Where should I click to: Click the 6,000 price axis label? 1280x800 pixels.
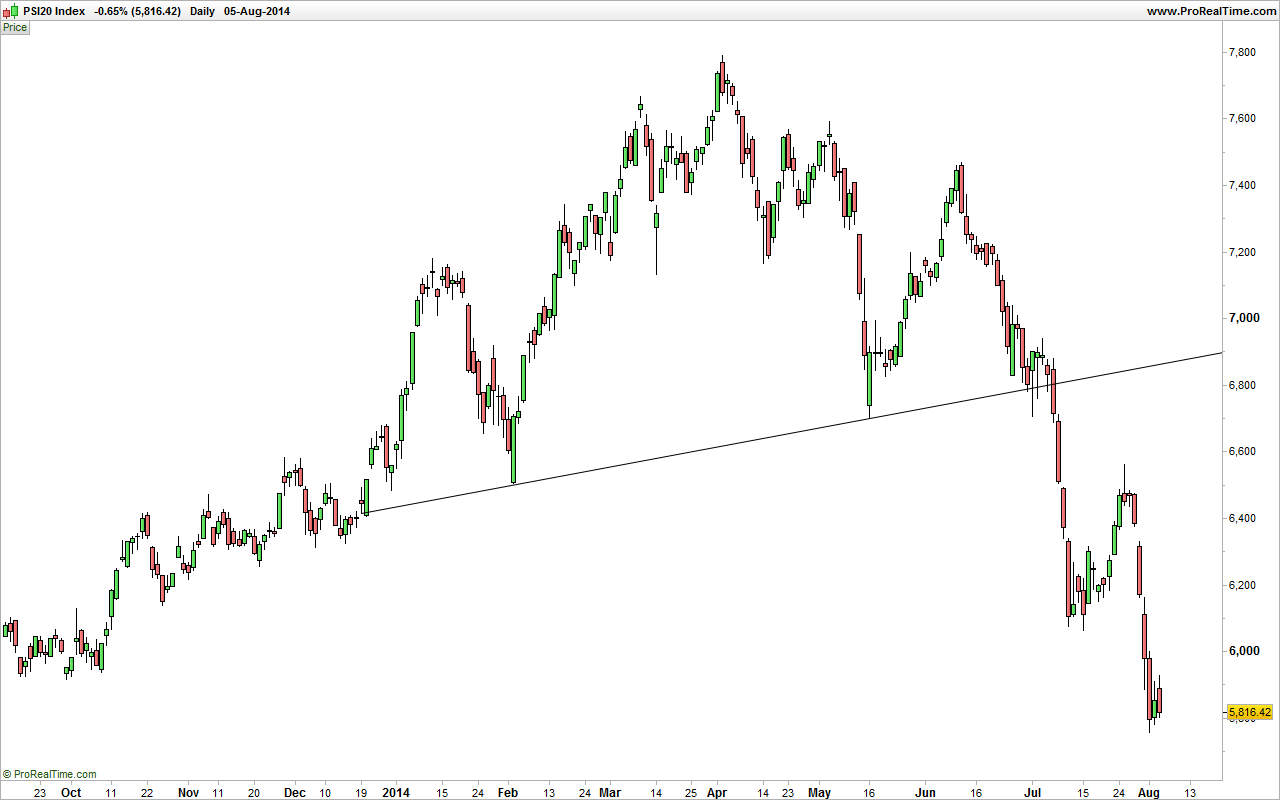[1243, 651]
